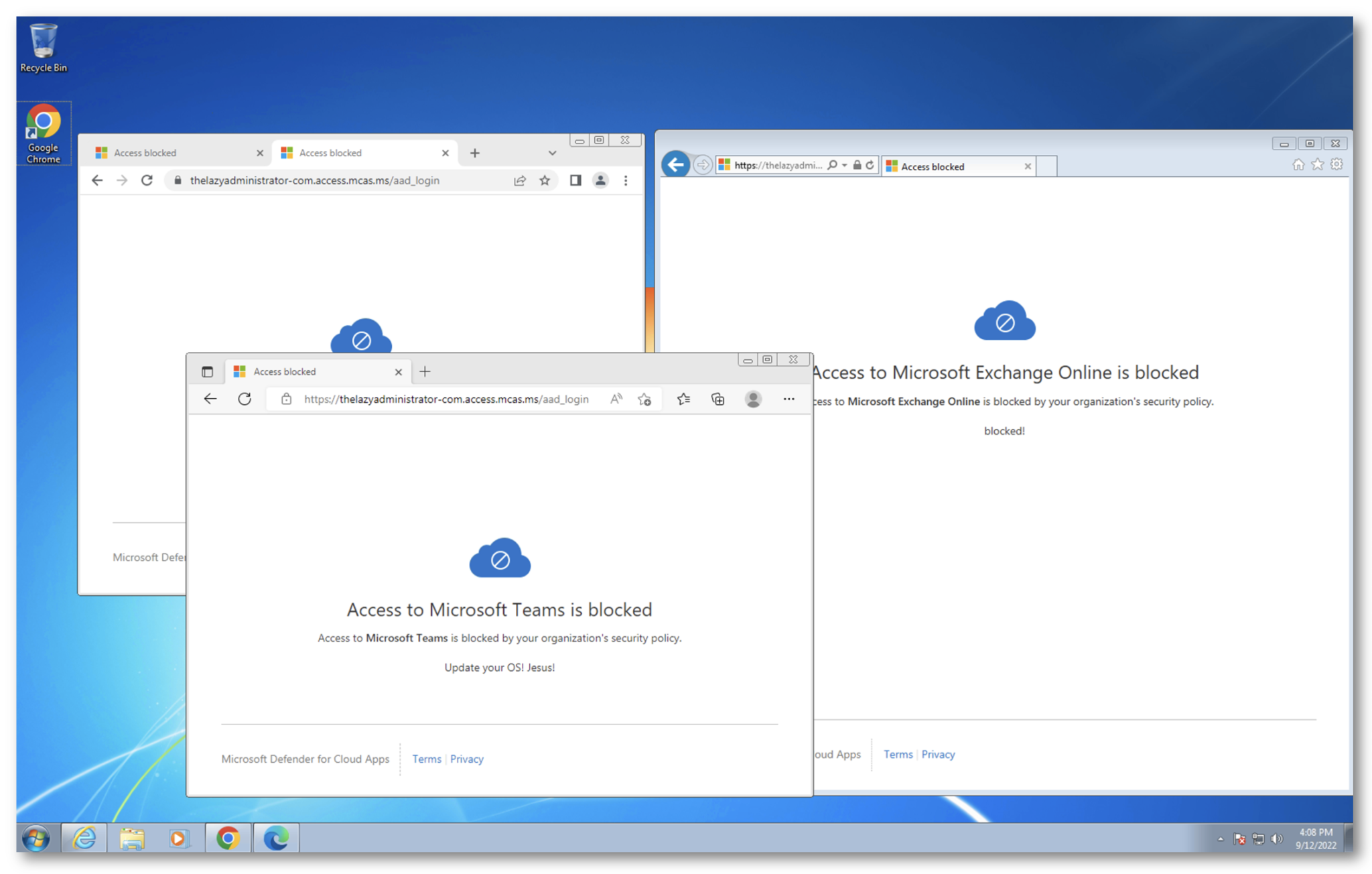
Task: Click Terms link in Edge page
Action: 427,759
